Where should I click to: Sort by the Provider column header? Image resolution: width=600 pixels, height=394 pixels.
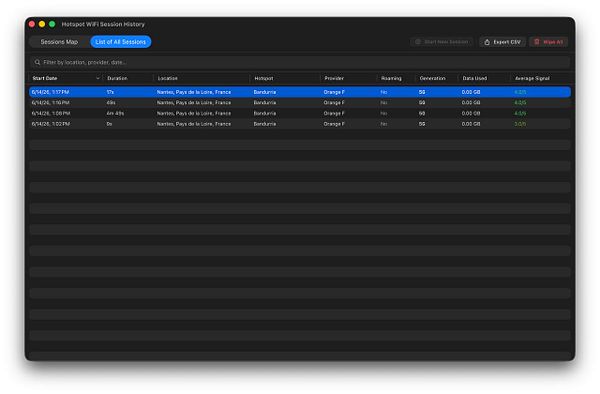[334, 78]
